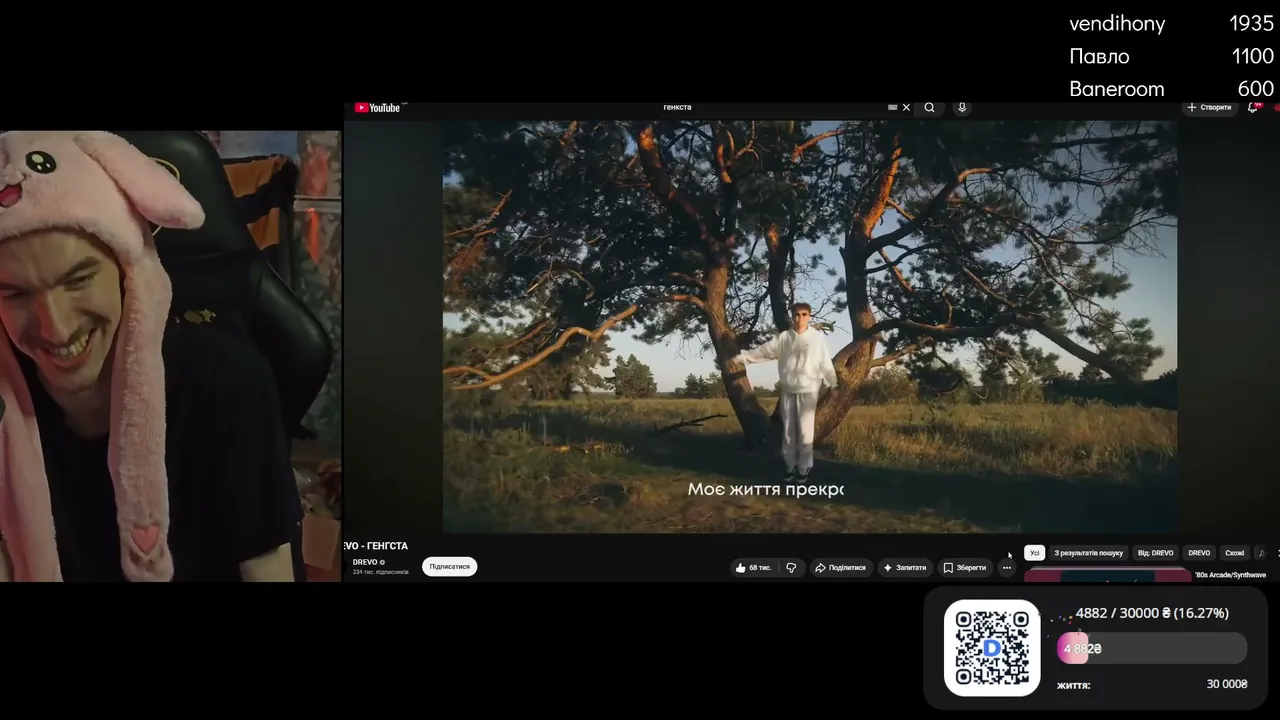Click donor name "Павло"
Screen dimensions: 1280x720
click(1099, 56)
